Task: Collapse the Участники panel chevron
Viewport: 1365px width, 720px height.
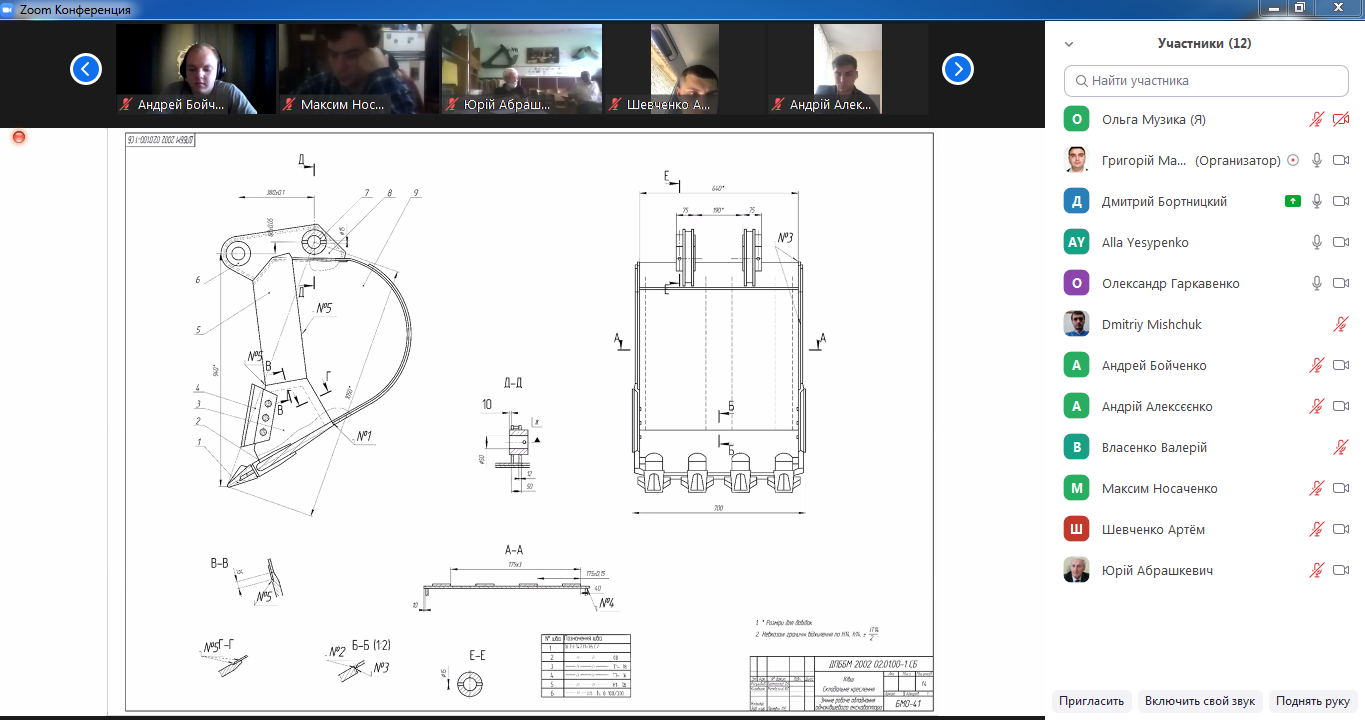Action: (x=1069, y=44)
